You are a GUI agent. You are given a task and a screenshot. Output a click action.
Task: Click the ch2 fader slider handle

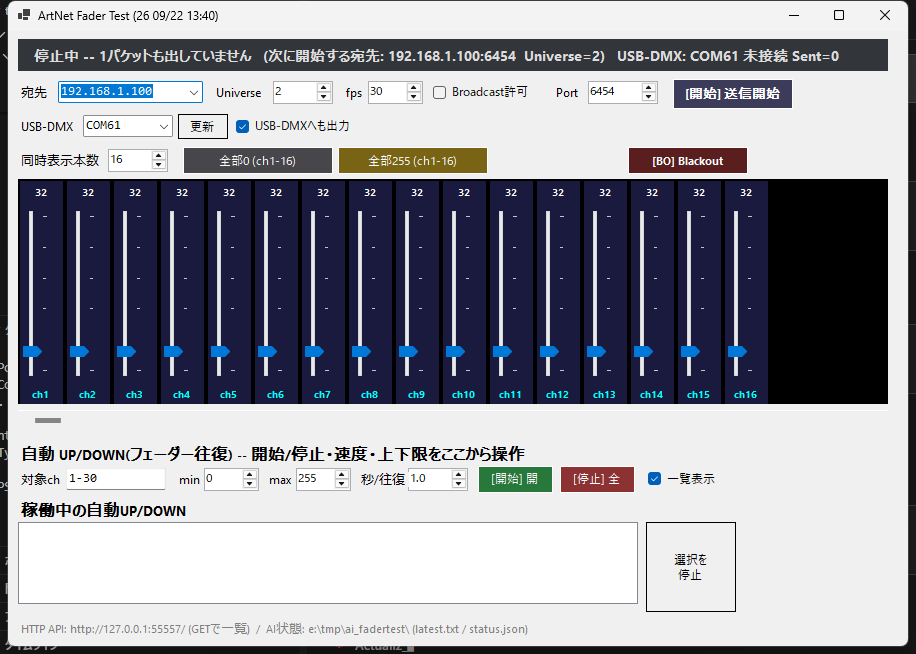point(79,352)
